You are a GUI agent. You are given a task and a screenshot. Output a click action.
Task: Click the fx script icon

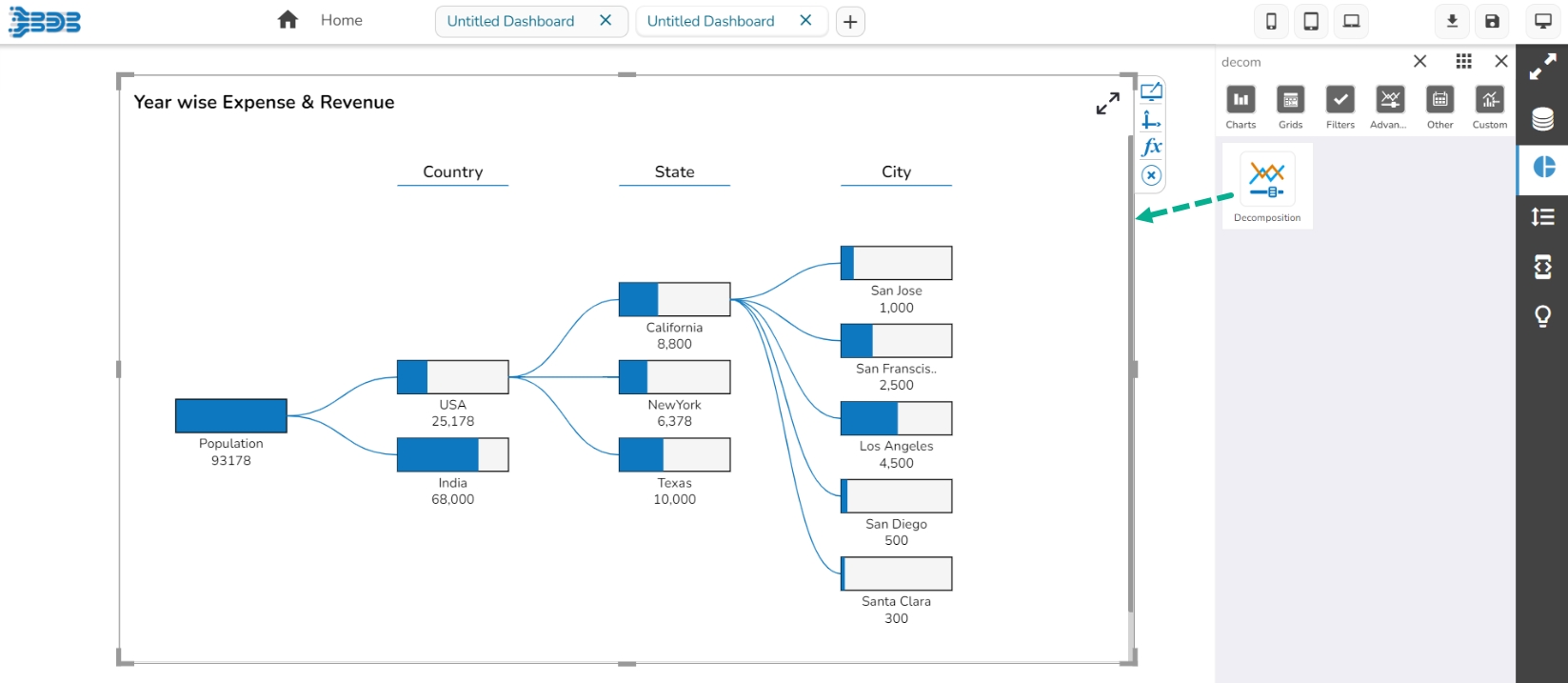coord(1151,147)
